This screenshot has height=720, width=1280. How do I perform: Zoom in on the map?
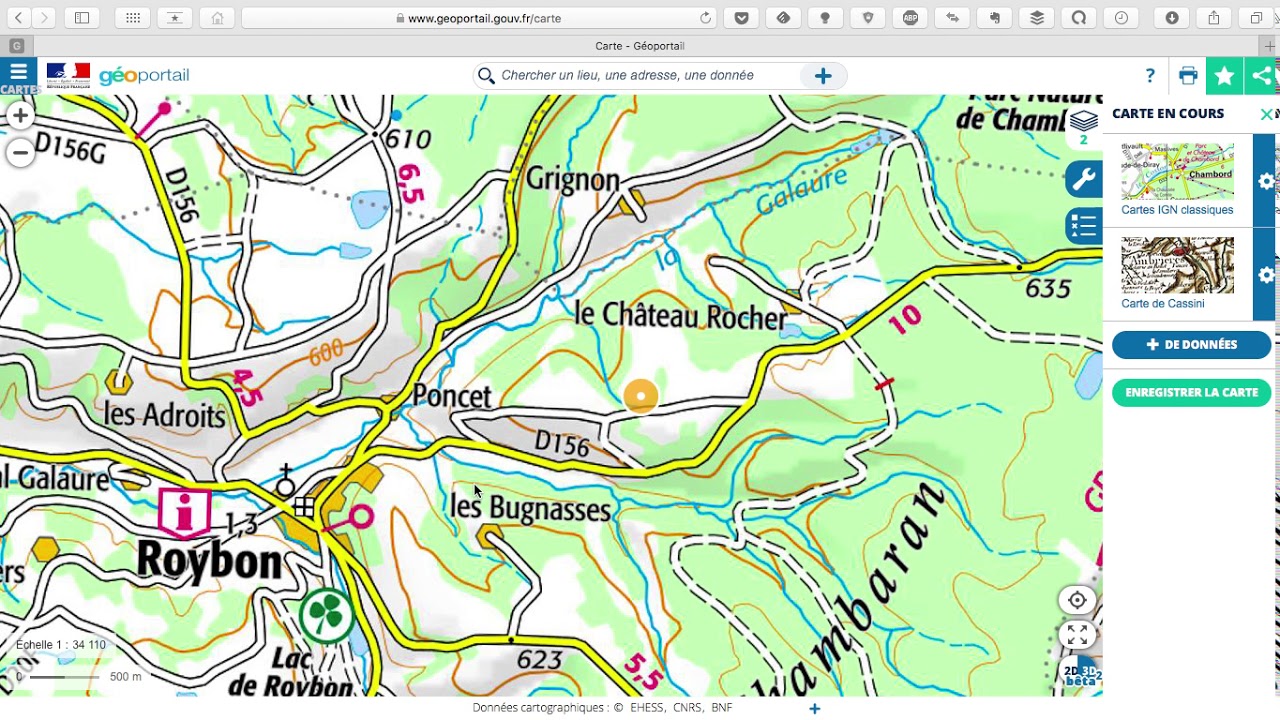pyautogui.click(x=20, y=116)
